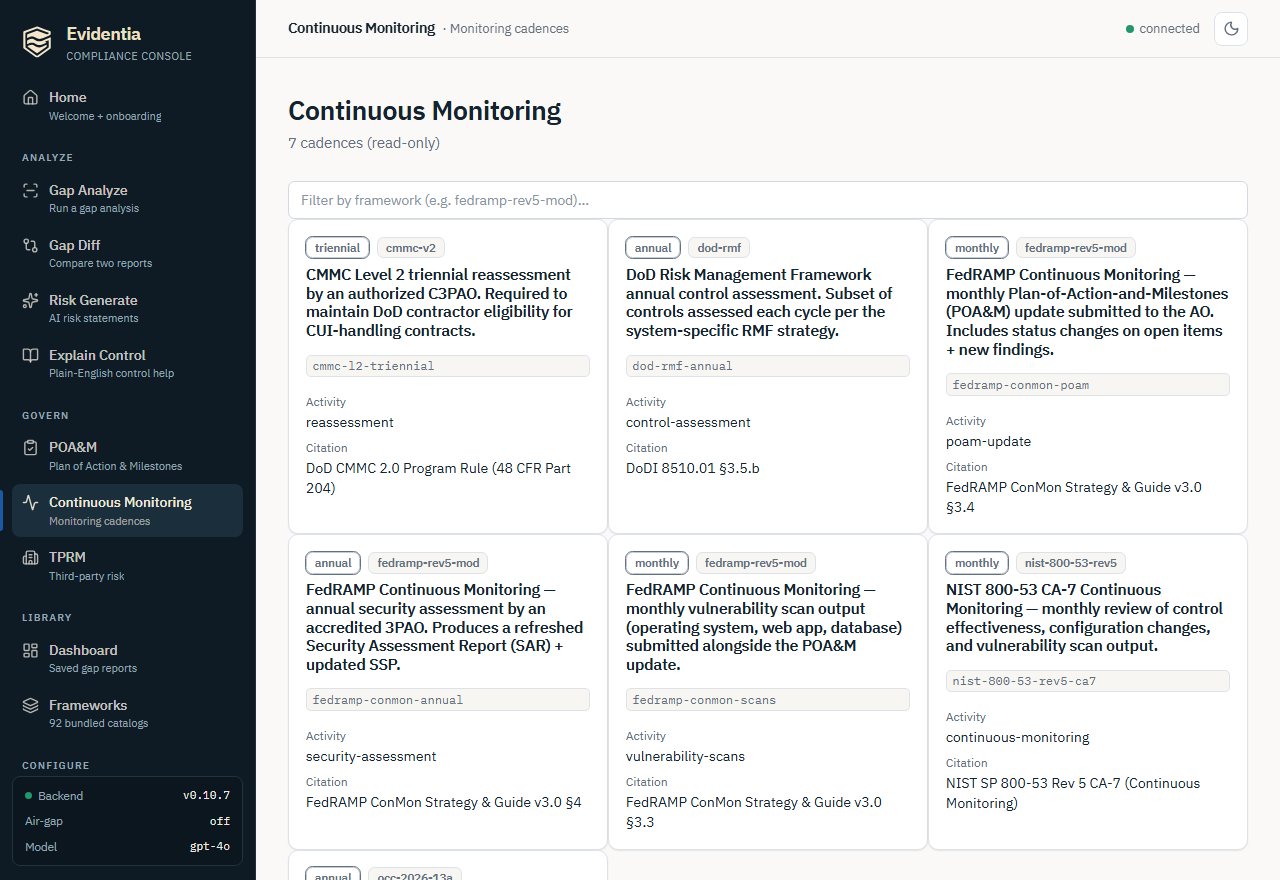Viewport: 1280px width, 880px height.
Task: Click the poam-update activity value
Action: click(988, 441)
